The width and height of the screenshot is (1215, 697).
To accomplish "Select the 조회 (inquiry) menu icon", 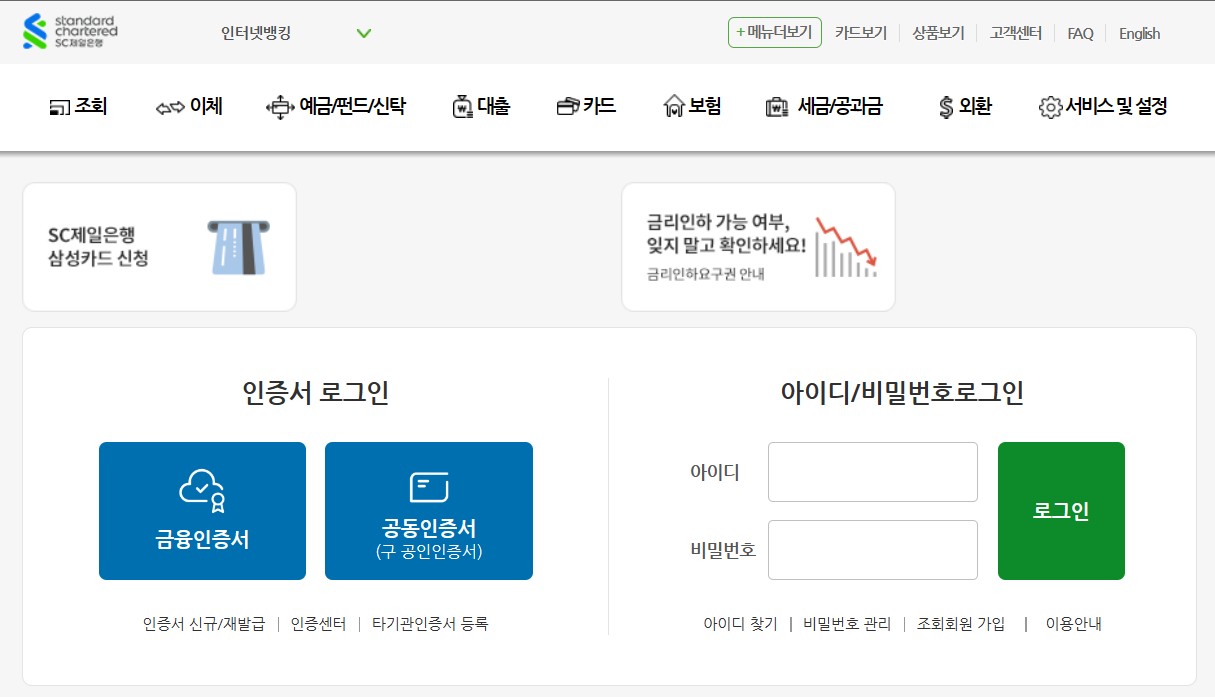I will [x=58, y=105].
